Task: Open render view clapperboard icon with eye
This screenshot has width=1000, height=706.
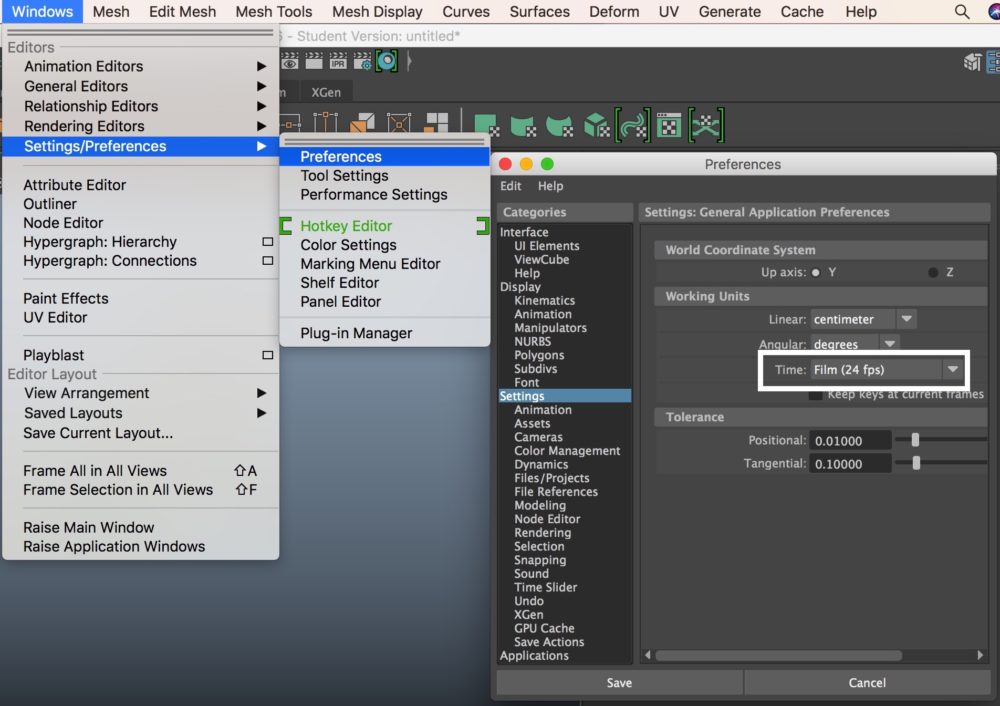Action: pyautogui.click(x=290, y=61)
